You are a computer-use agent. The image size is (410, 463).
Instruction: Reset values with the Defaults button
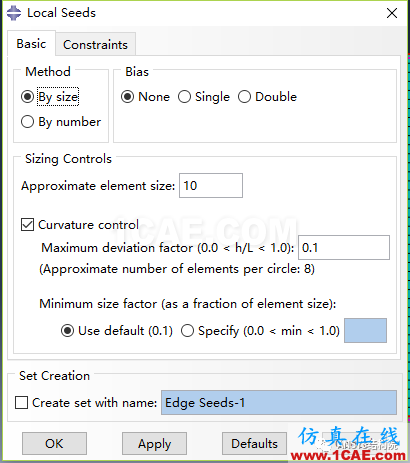254,444
